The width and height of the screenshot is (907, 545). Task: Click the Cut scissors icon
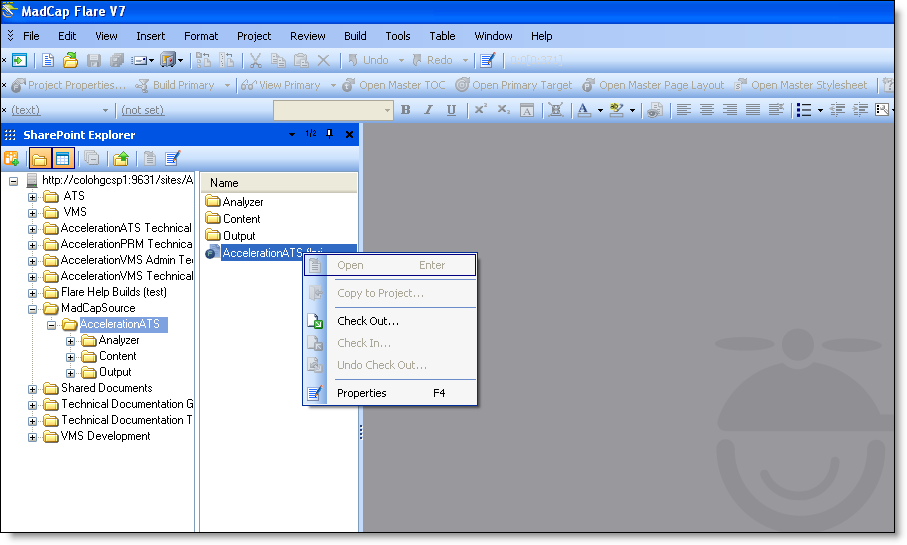pos(256,60)
